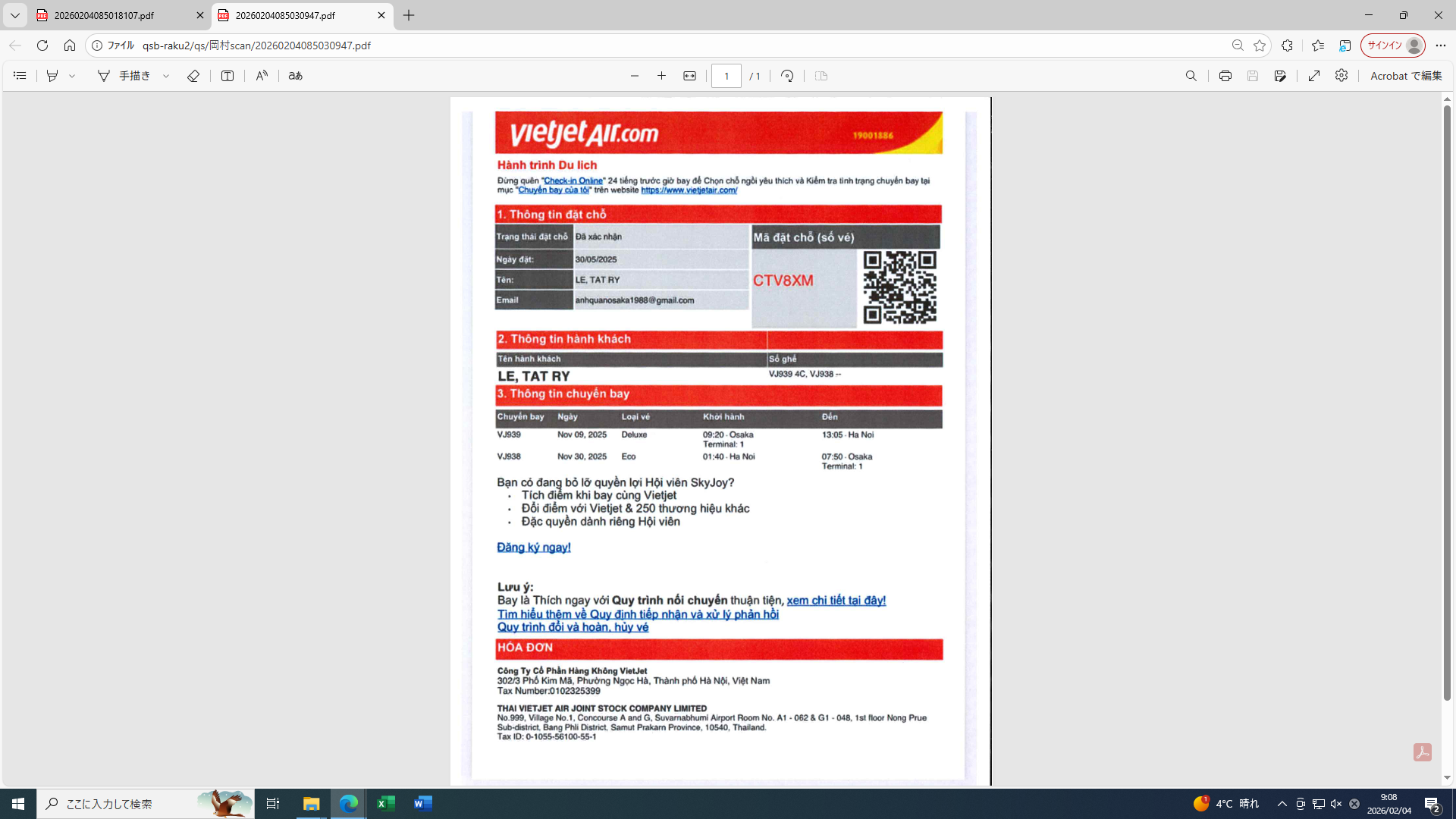Toggle the Fit to width view
The height and width of the screenshot is (819, 1456).
689,76
